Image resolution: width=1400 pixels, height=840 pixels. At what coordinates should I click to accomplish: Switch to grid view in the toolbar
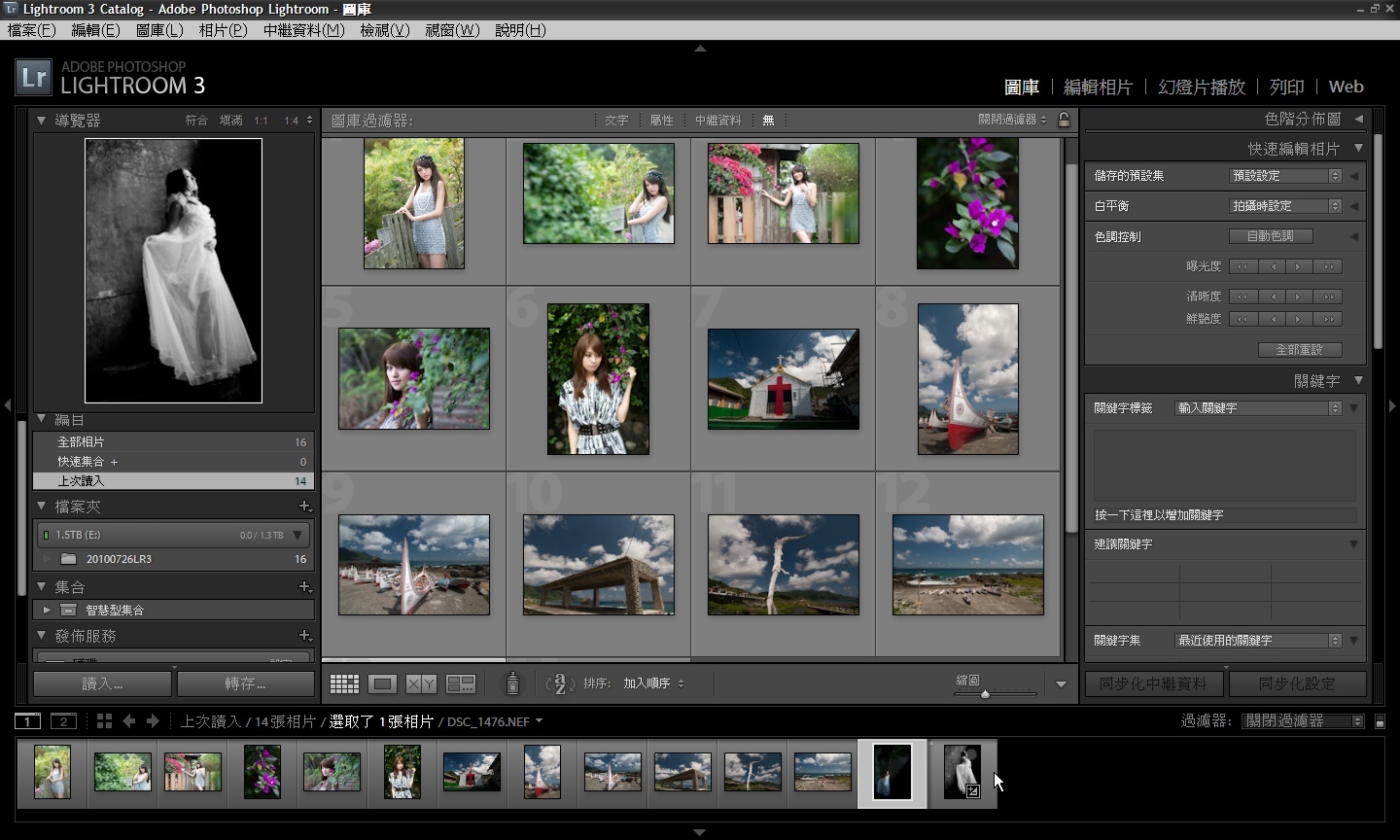pos(344,684)
